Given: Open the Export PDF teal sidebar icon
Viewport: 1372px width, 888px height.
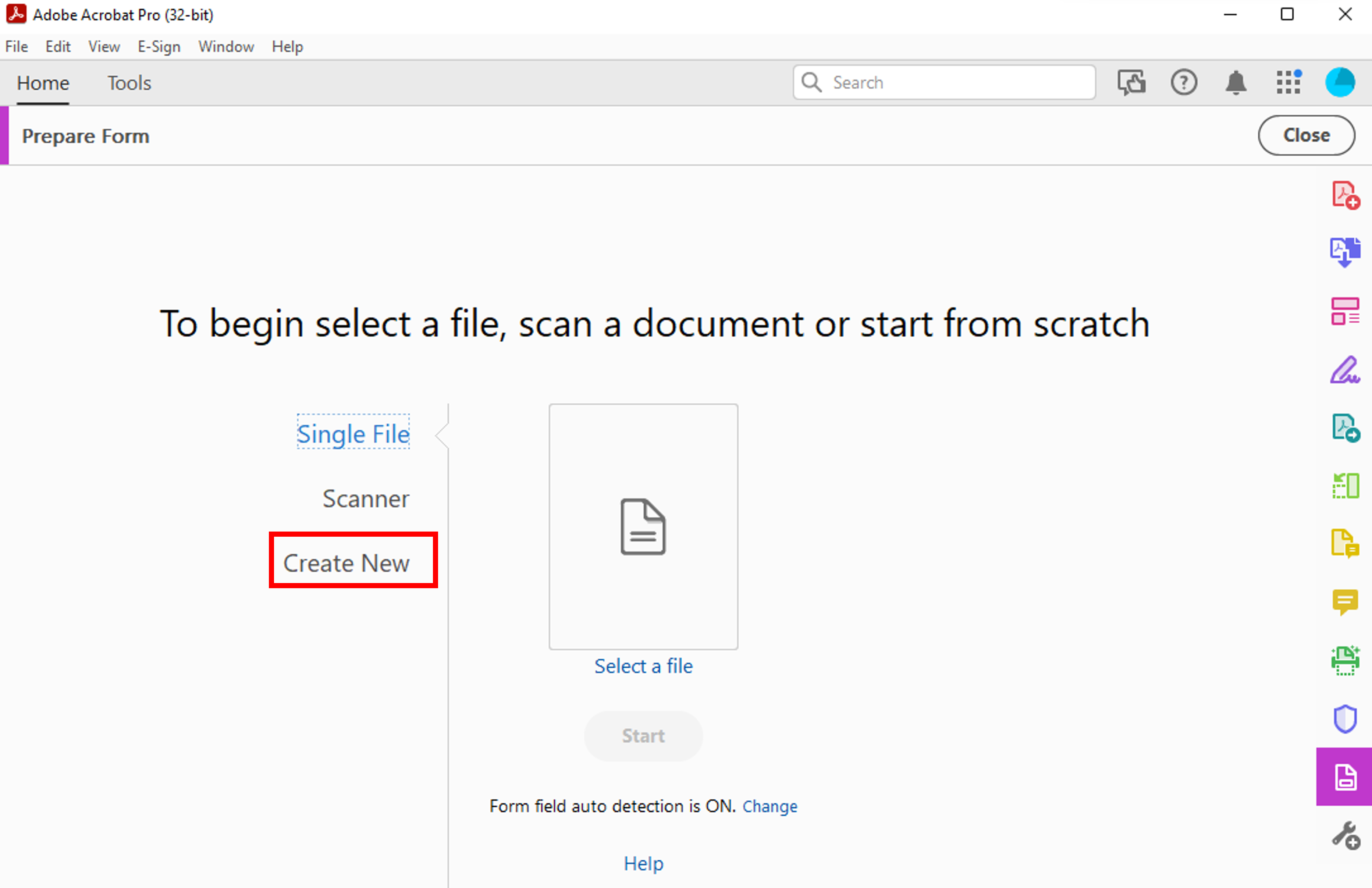Looking at the screenshot, I should tap(1346, 428).
